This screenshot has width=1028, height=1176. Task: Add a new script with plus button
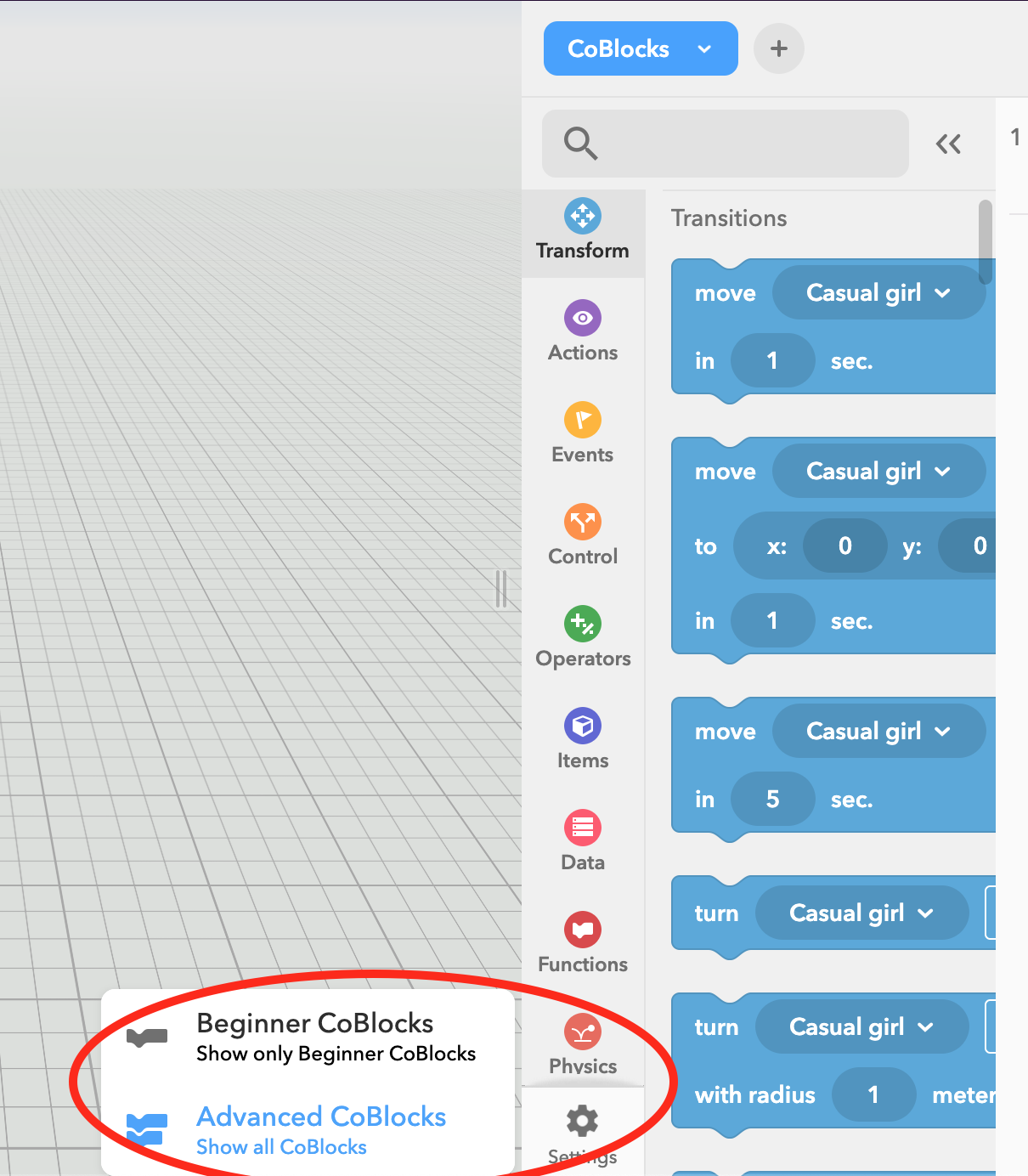(779, 48)
